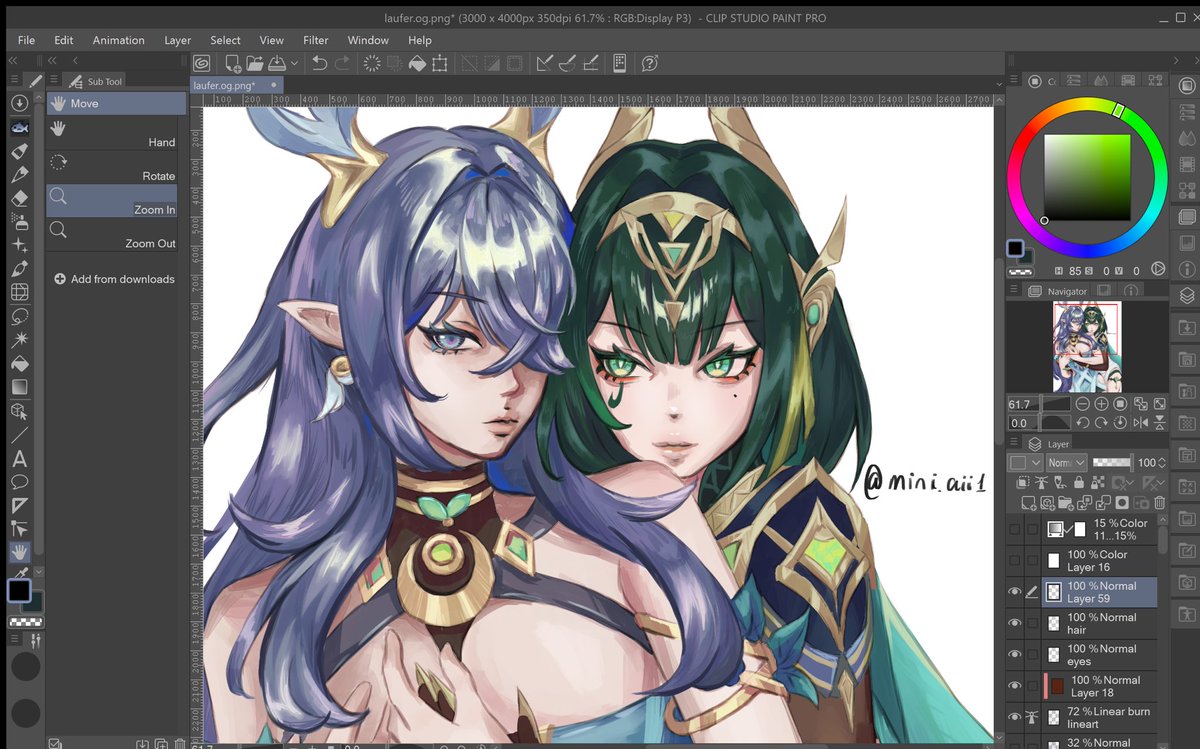Hide the lineart layer
Image resolution: width=1200 pixels, height=749 pixels.
(x=1015, y=717)
